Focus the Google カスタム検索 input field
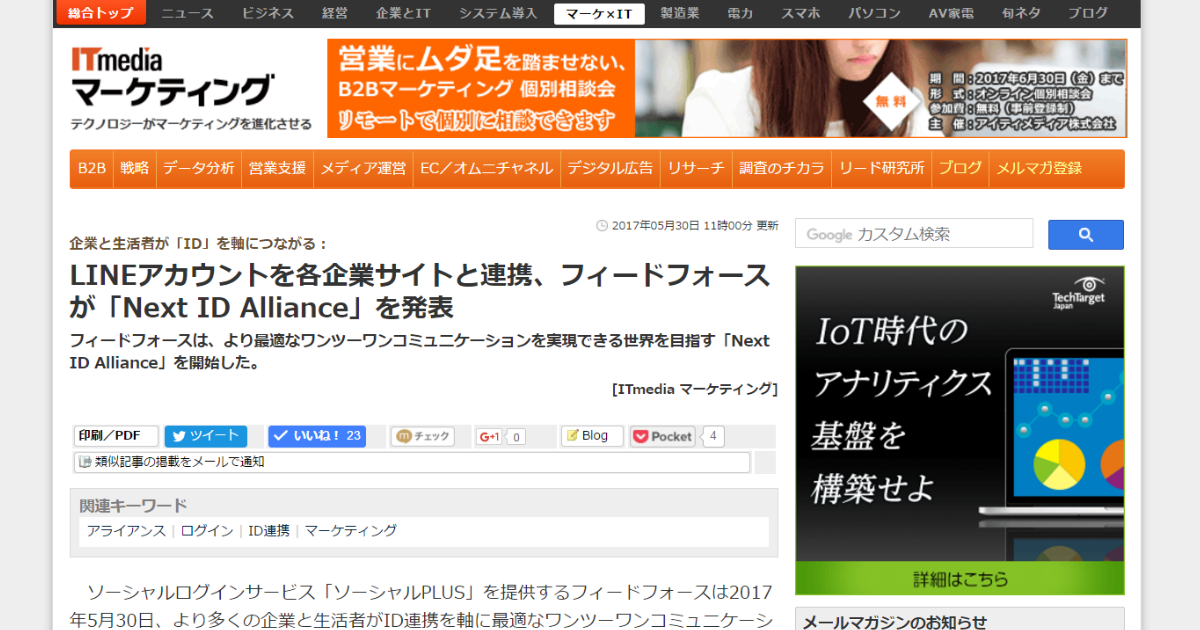 click(914, 234)
